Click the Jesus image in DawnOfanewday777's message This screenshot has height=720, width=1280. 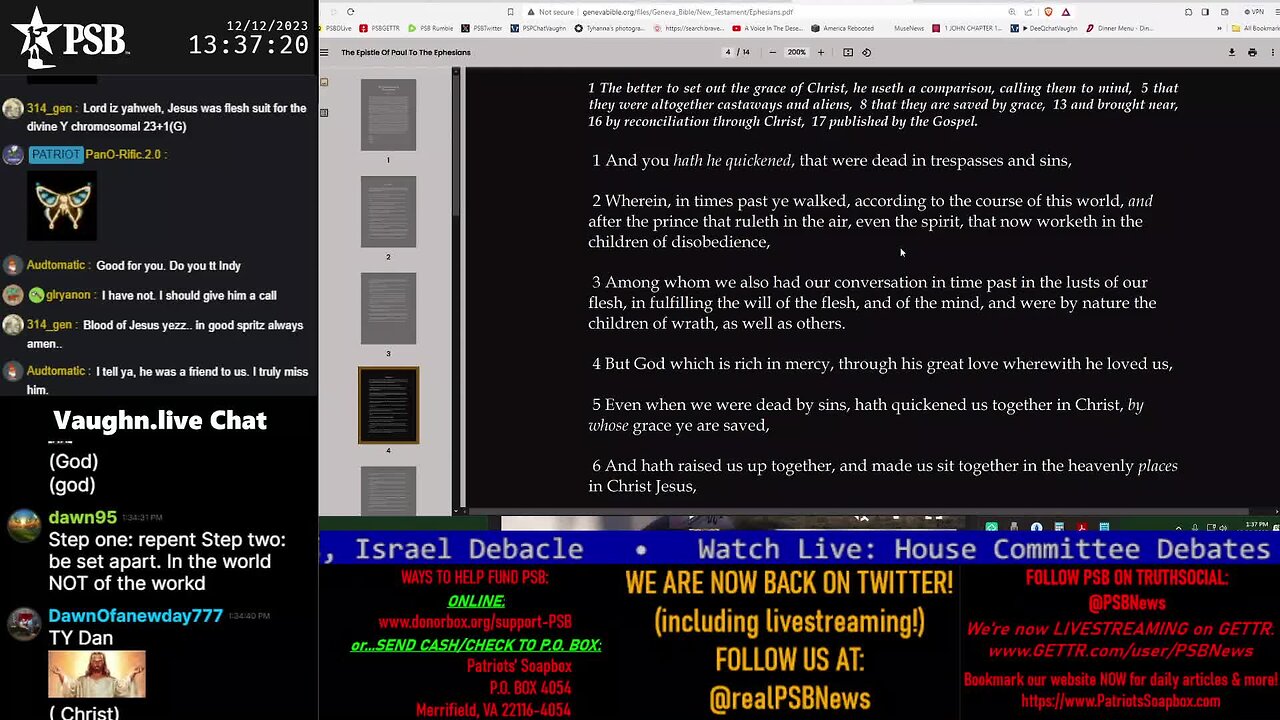[x=96, y=674]
